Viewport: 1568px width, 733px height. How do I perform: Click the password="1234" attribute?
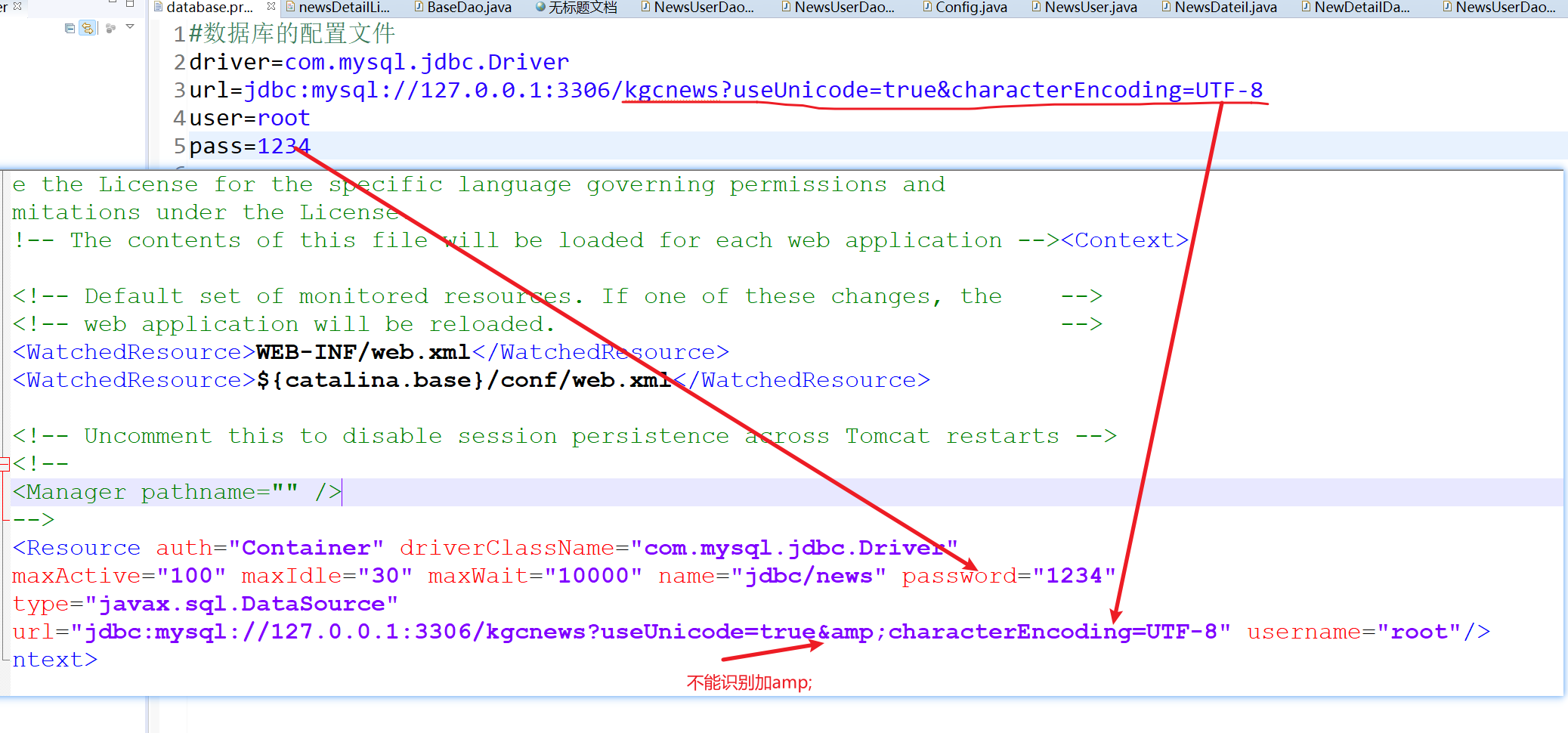[1008, 576]
